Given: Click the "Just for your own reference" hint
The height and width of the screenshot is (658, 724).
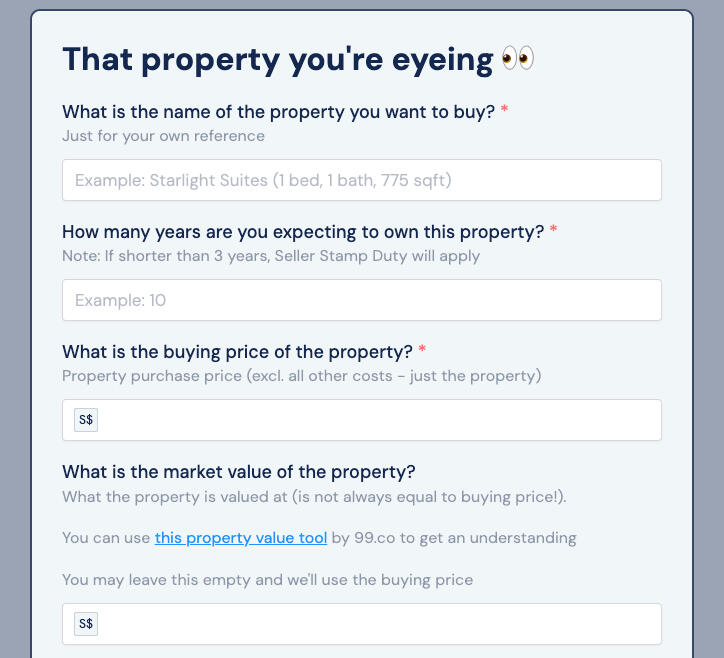Looking at the screenshot, I should (163, 136).
